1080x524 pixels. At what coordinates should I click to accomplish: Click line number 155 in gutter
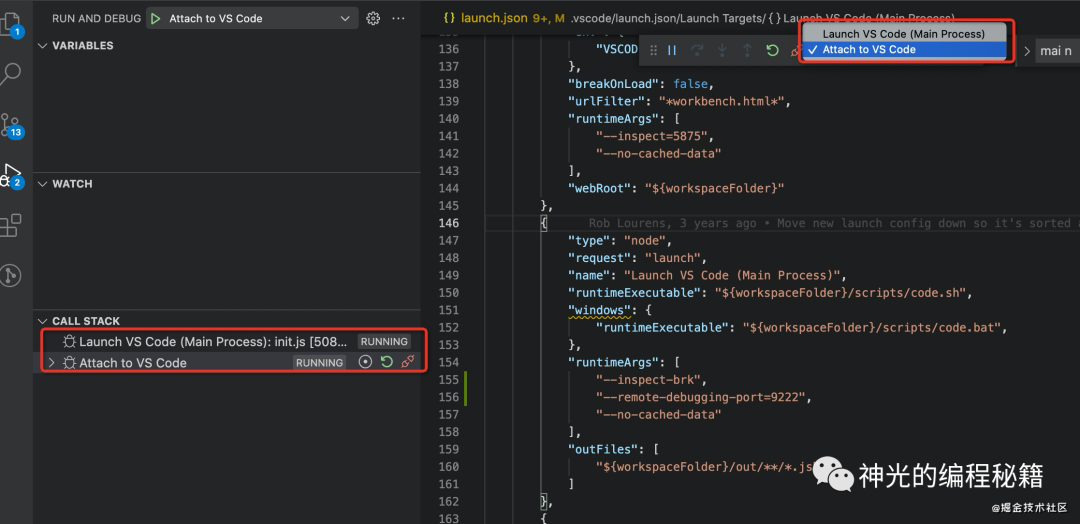[x=448, y=379]
